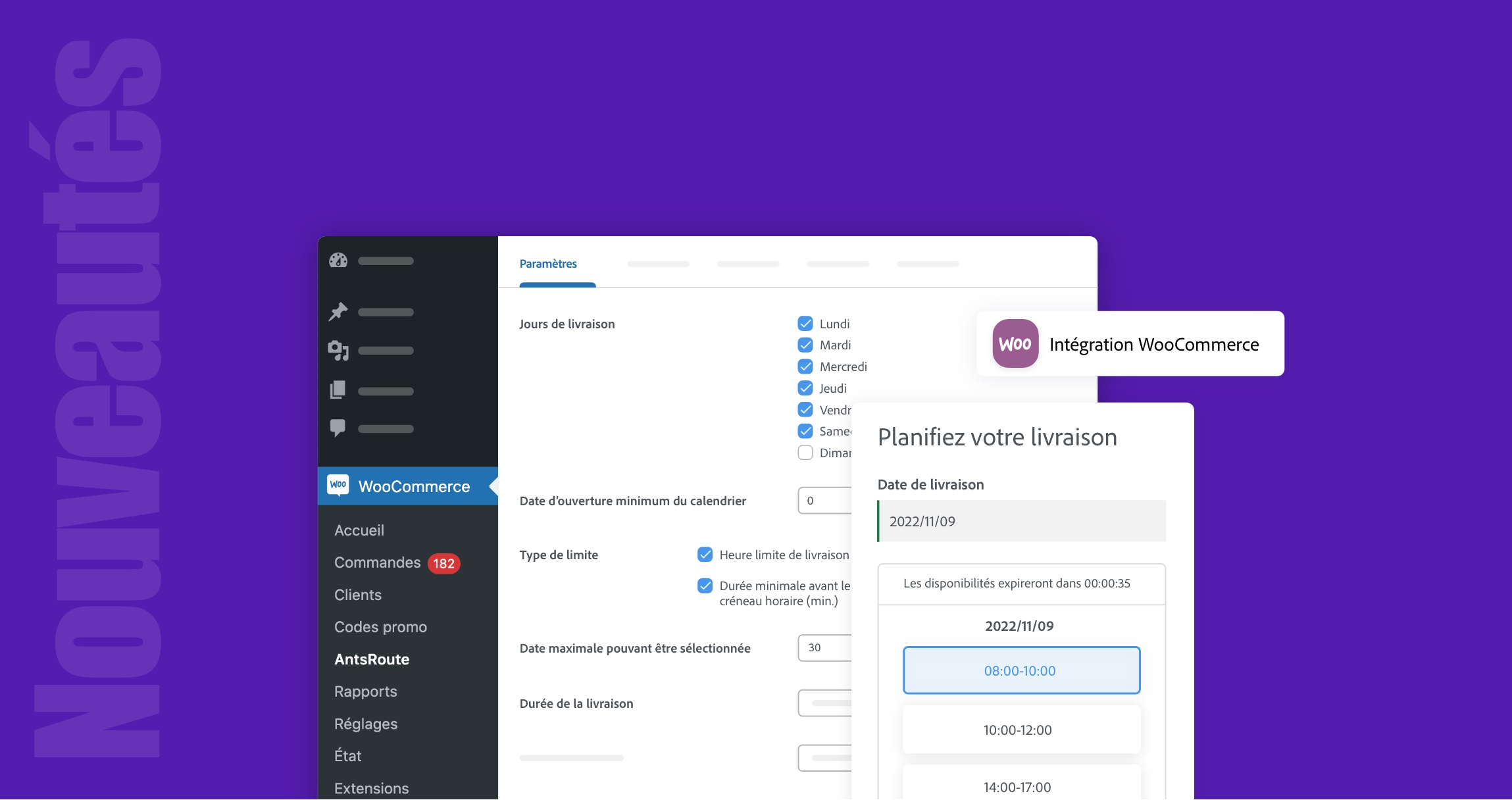1512x800 pixels.
Task: Select the 08:00-10:00 time slot
Action: (x=1021, y=670)
